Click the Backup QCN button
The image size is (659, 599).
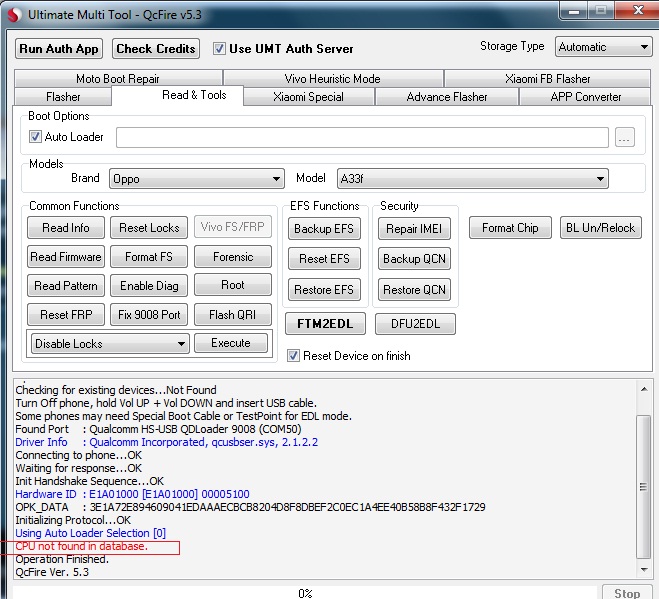point(414,259)
